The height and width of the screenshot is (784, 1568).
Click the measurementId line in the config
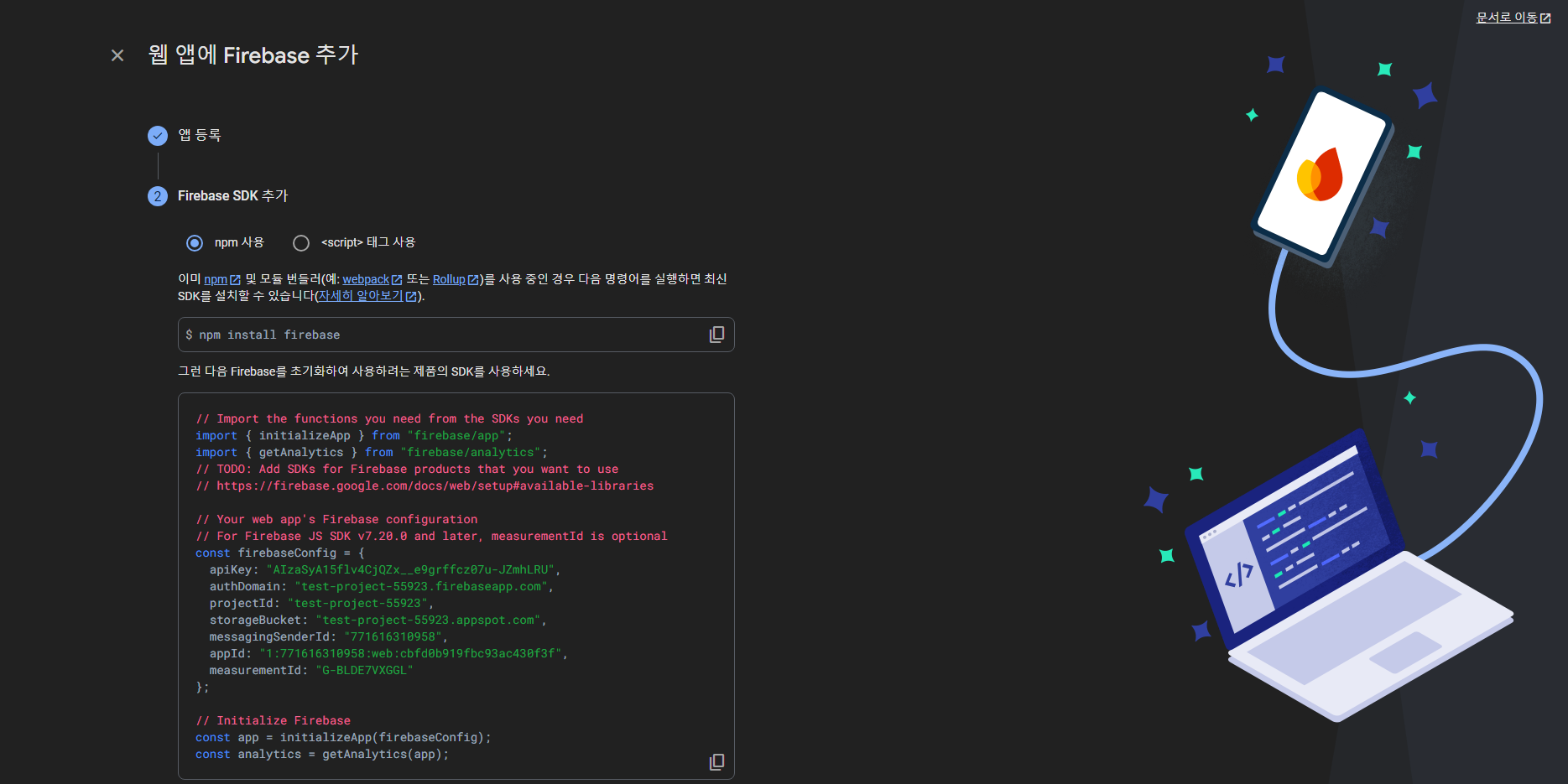coord(311,670)
